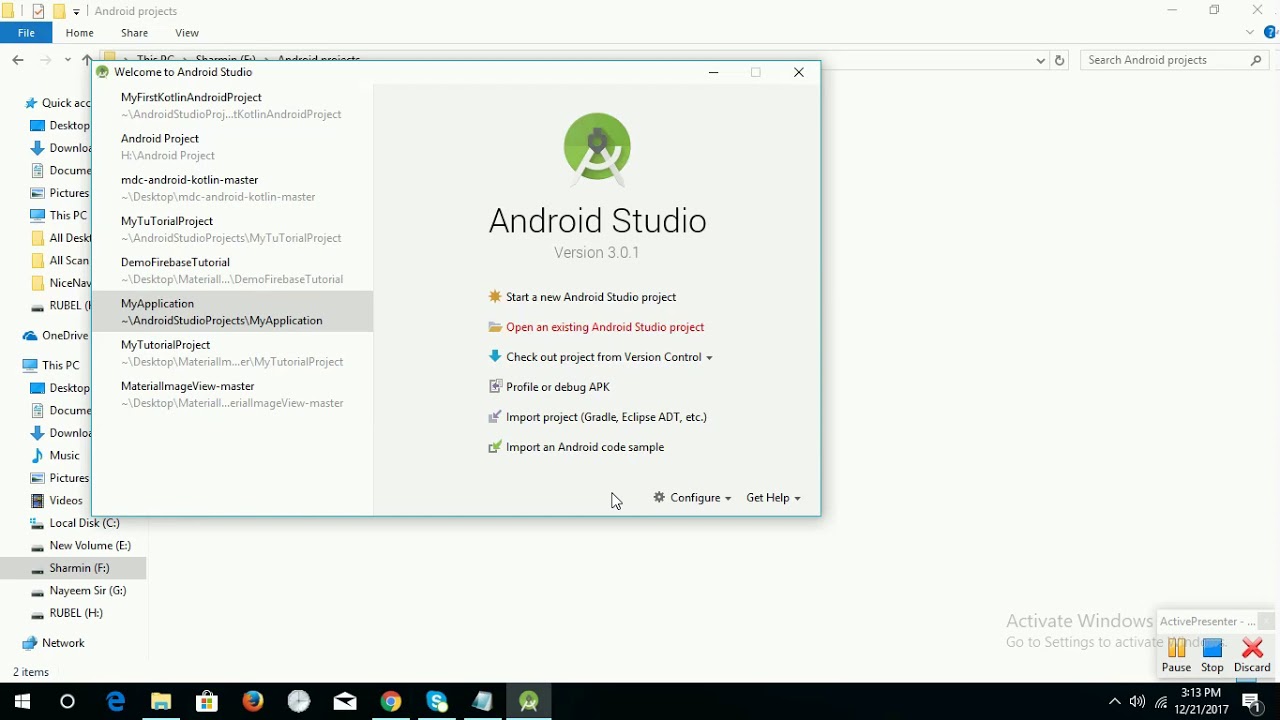The height and width of the screenshot is (720, 1280).
Task: Click the blue arrow icon beside Version Control
Action: 494,357
